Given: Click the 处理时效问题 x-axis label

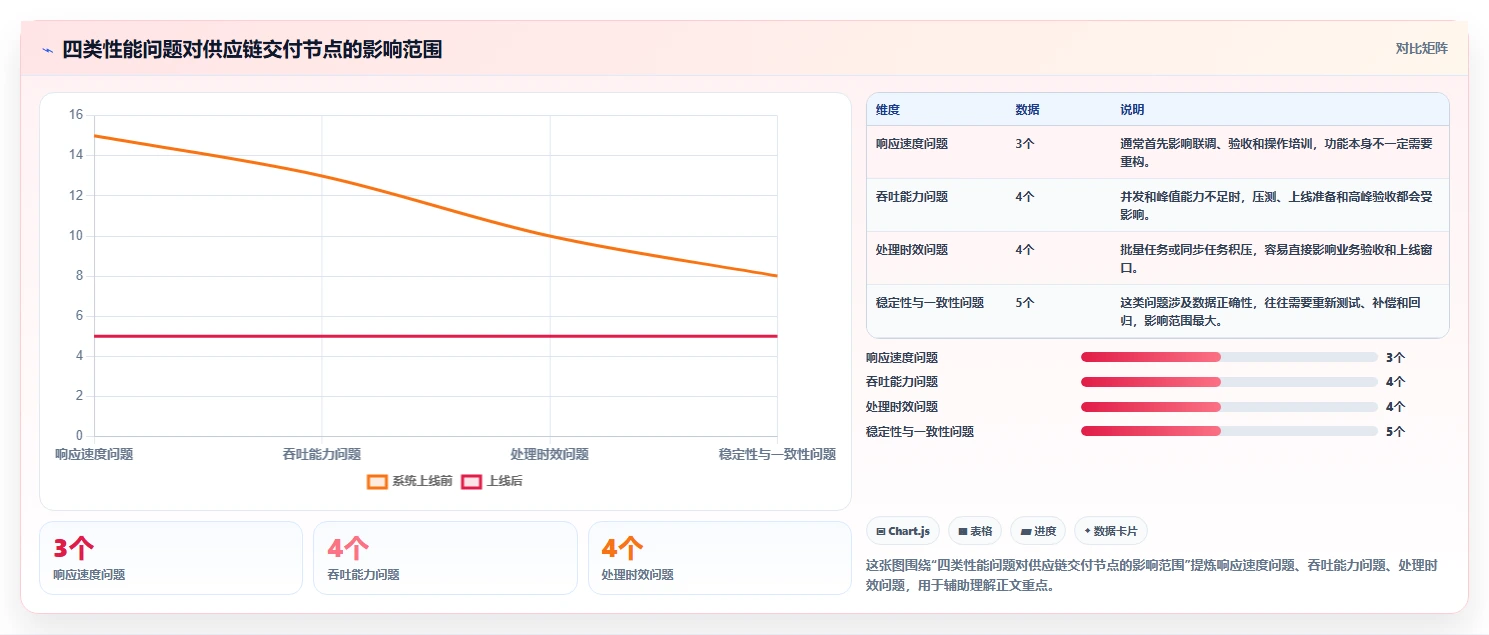Looking at the screenshot, I should (549, 454).
